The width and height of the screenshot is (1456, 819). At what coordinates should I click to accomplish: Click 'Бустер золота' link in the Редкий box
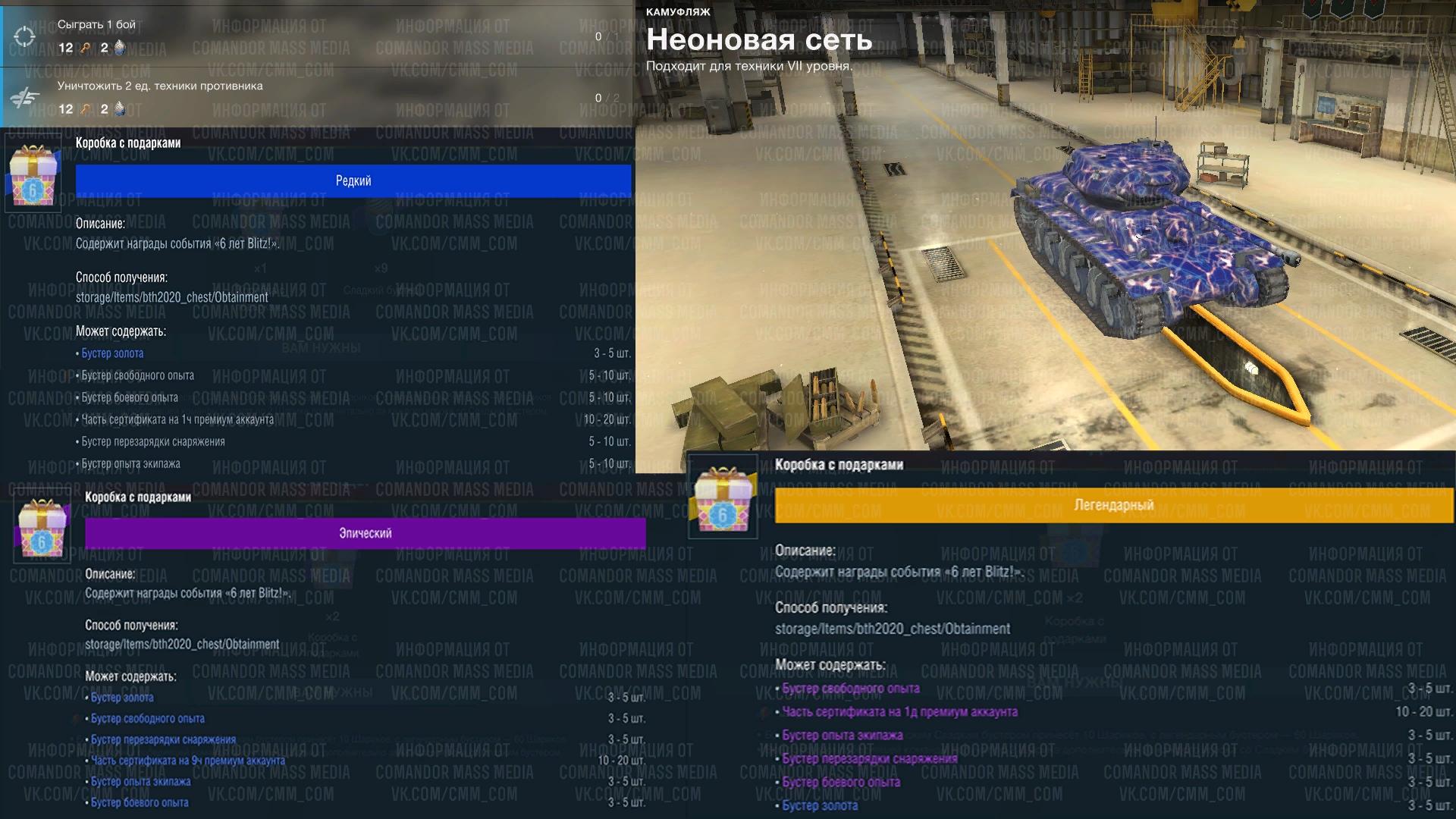pos(112,353)
